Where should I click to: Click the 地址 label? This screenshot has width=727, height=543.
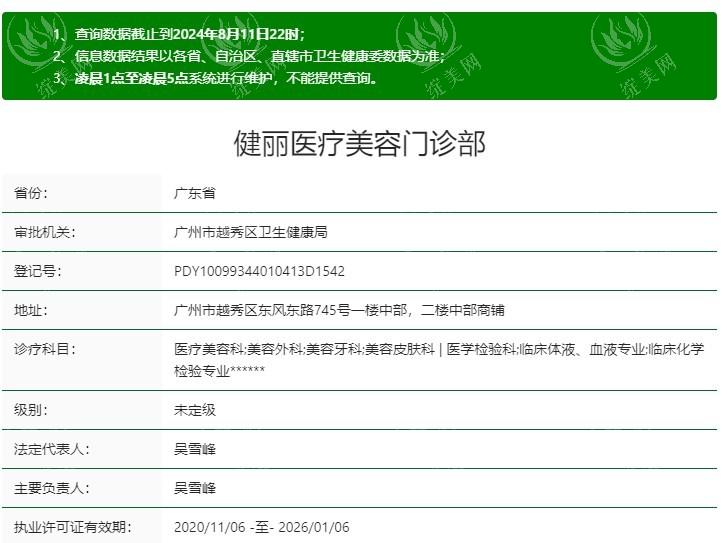click(x=31, y=310)
